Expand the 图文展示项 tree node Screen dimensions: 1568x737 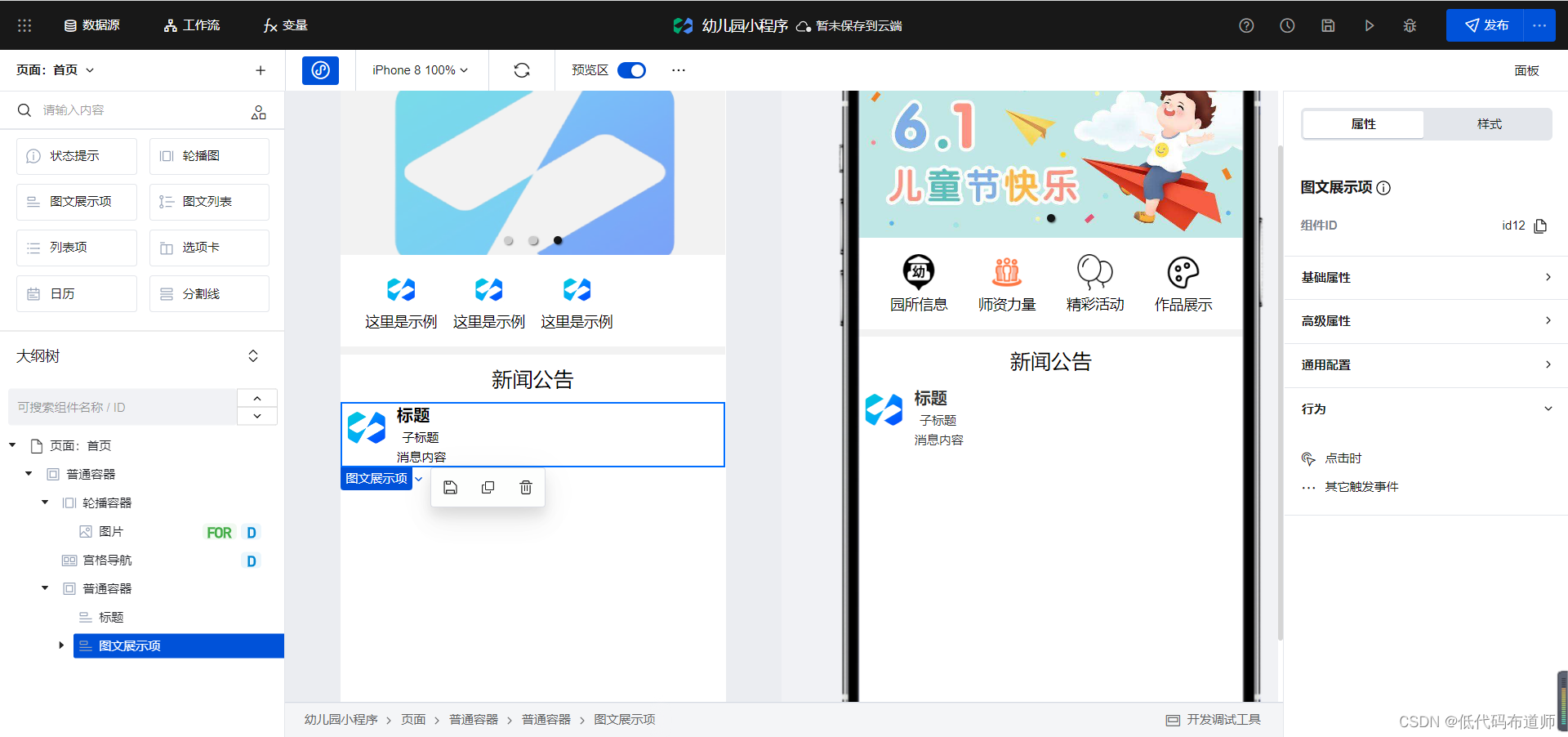pyautogui.click(x=61, y=645)
